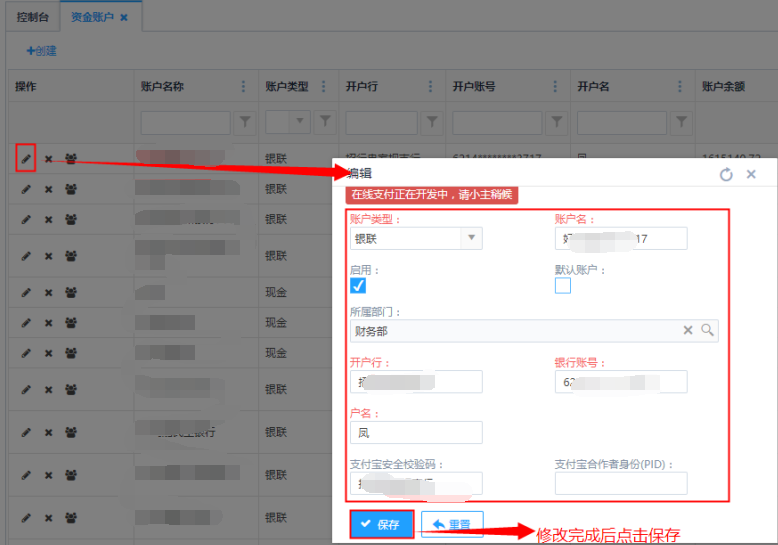The height and width of the screenshot is (545, 778).
Task: Open column menu for 账户名称 header
Action: tap(244, 87)
